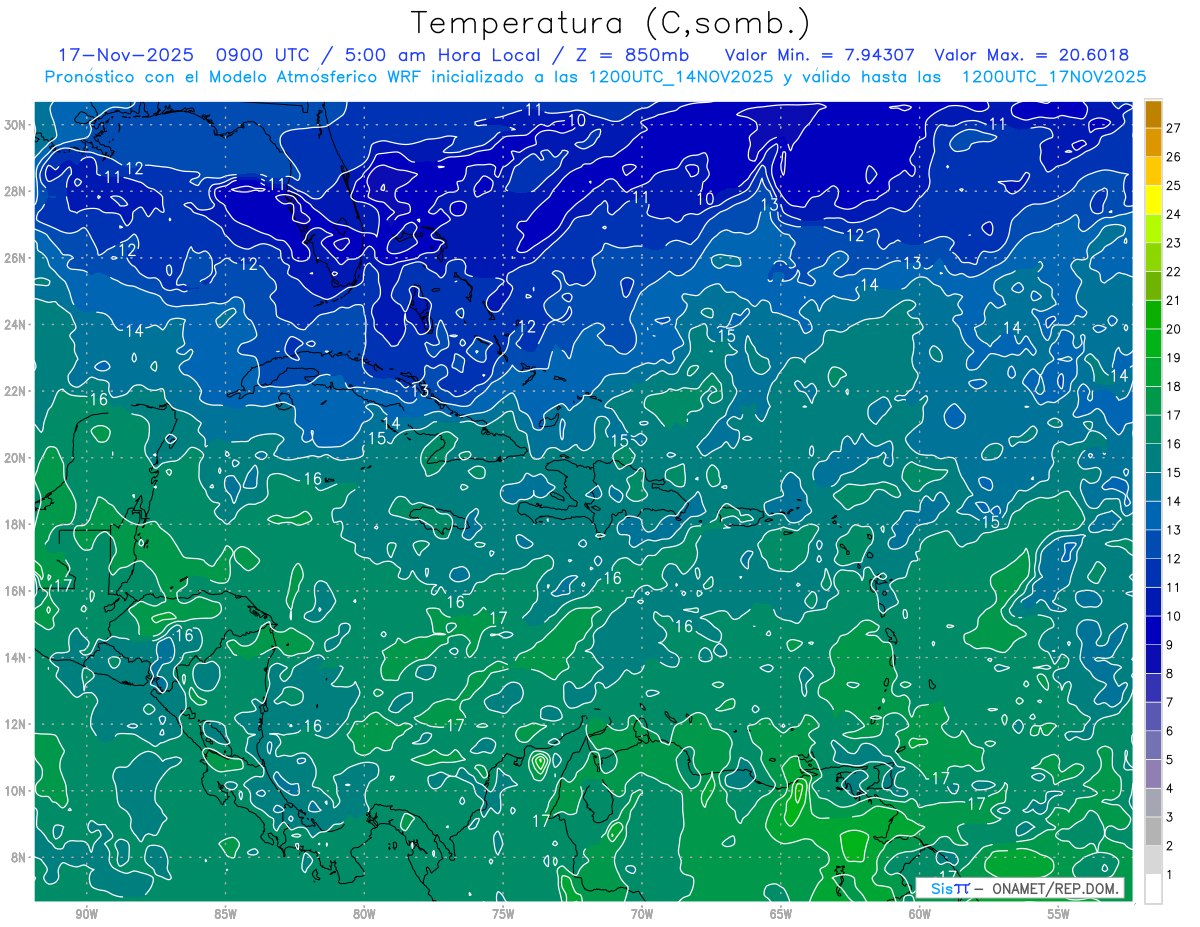Click the "1200UTC_17NOV2025" valid-until time
This screenshot has height=927, width=1200.
tap(1053, 77)
